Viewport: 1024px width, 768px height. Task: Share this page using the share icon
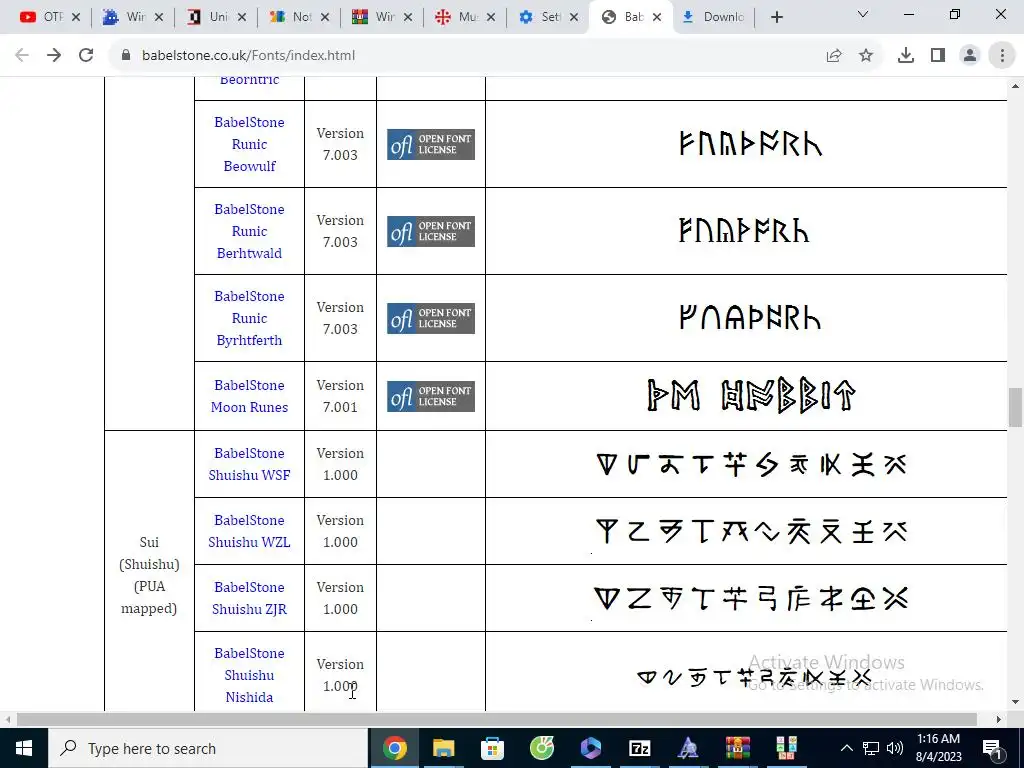[834, 56]
